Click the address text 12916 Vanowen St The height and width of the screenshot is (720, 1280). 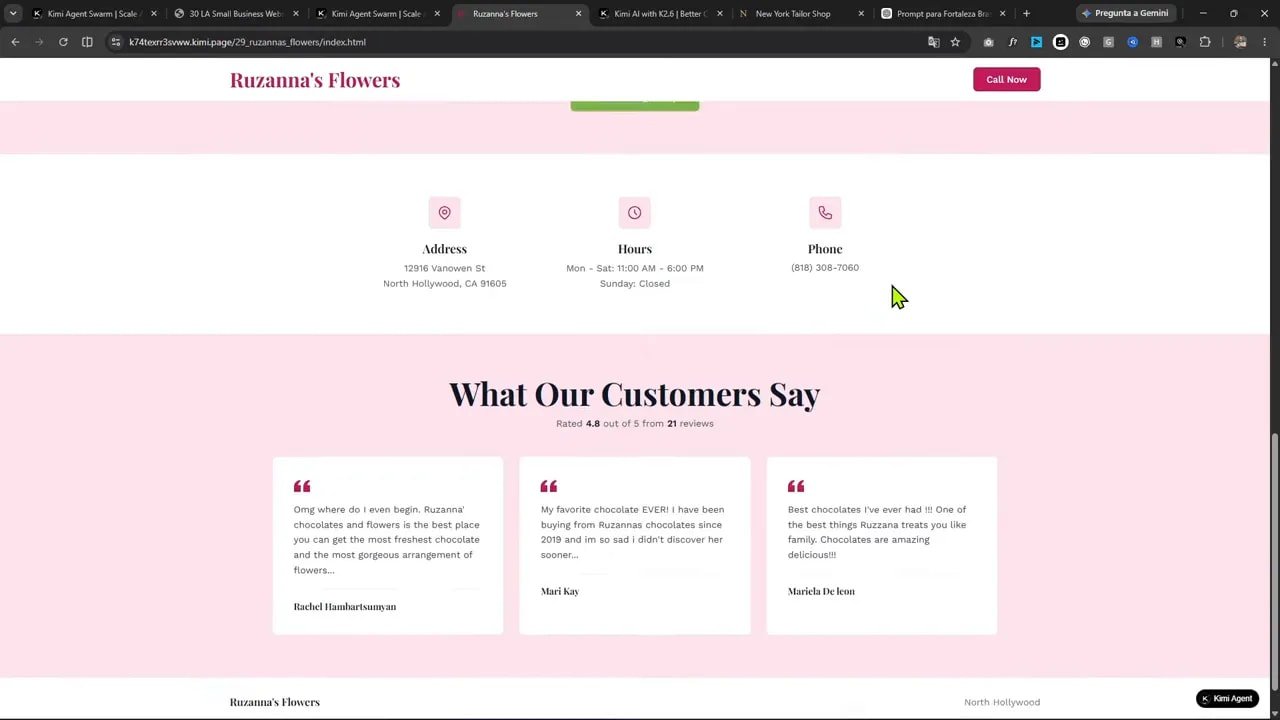pos(444,268)
